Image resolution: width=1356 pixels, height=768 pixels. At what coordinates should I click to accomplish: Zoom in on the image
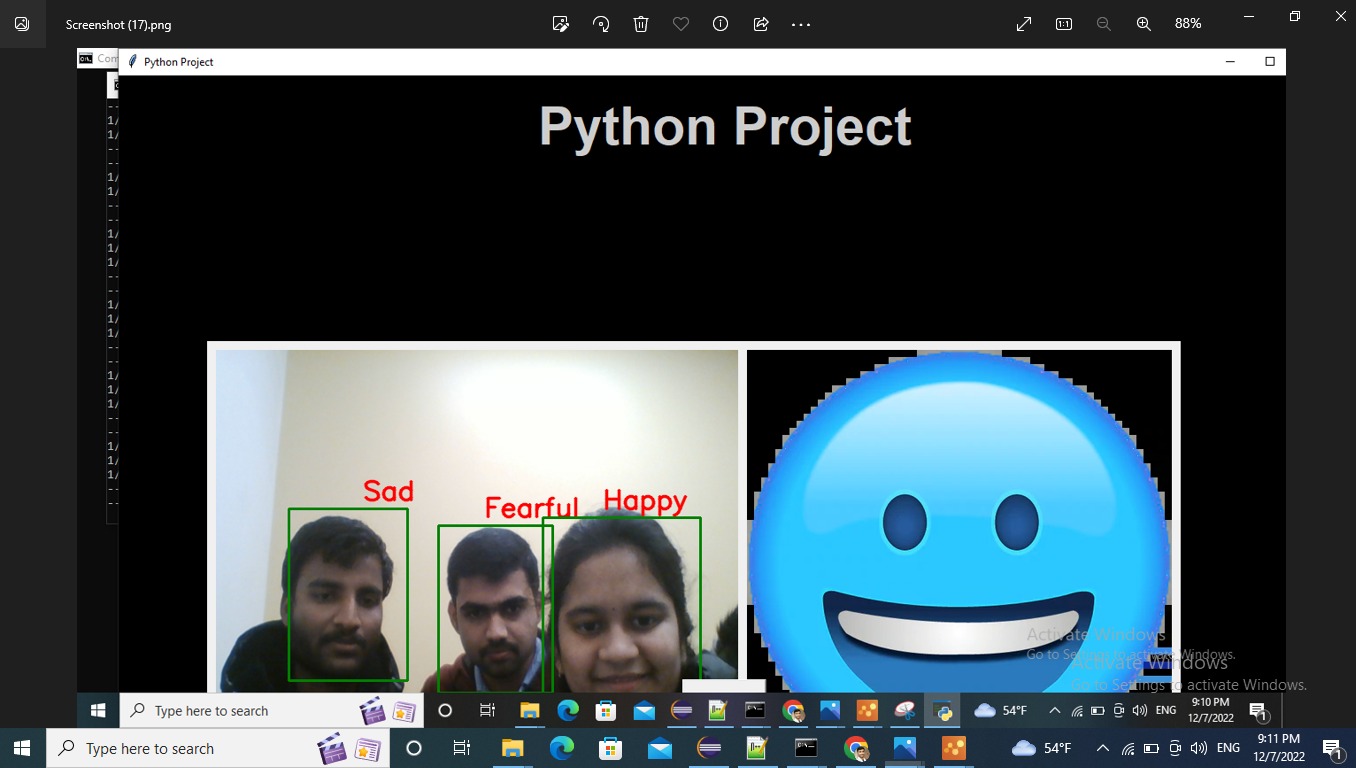point(1143,23)
